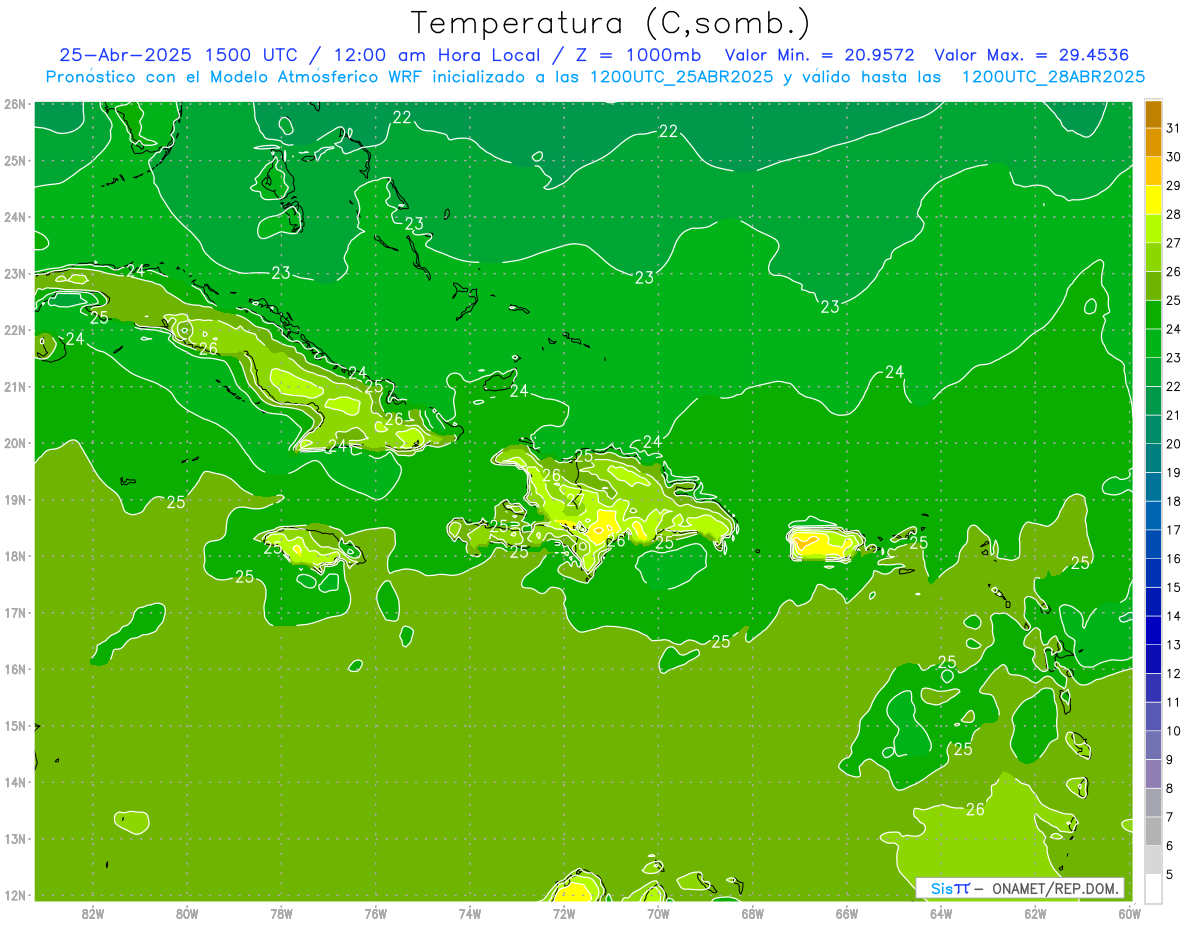Click the 19N latitude axis label
Image resolution: width=1200 pixels, height=927 pixels.
(x=14, y=499)
